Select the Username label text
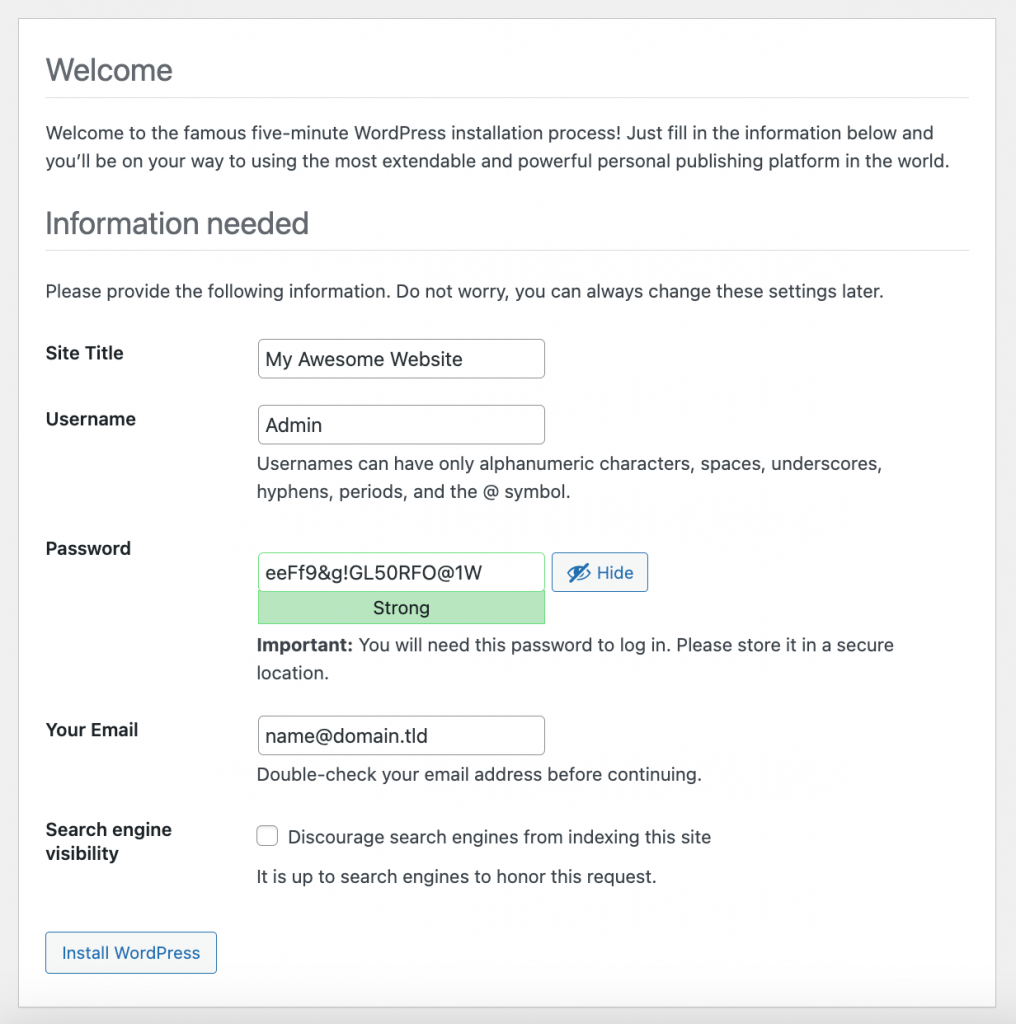 click(91, 419)
